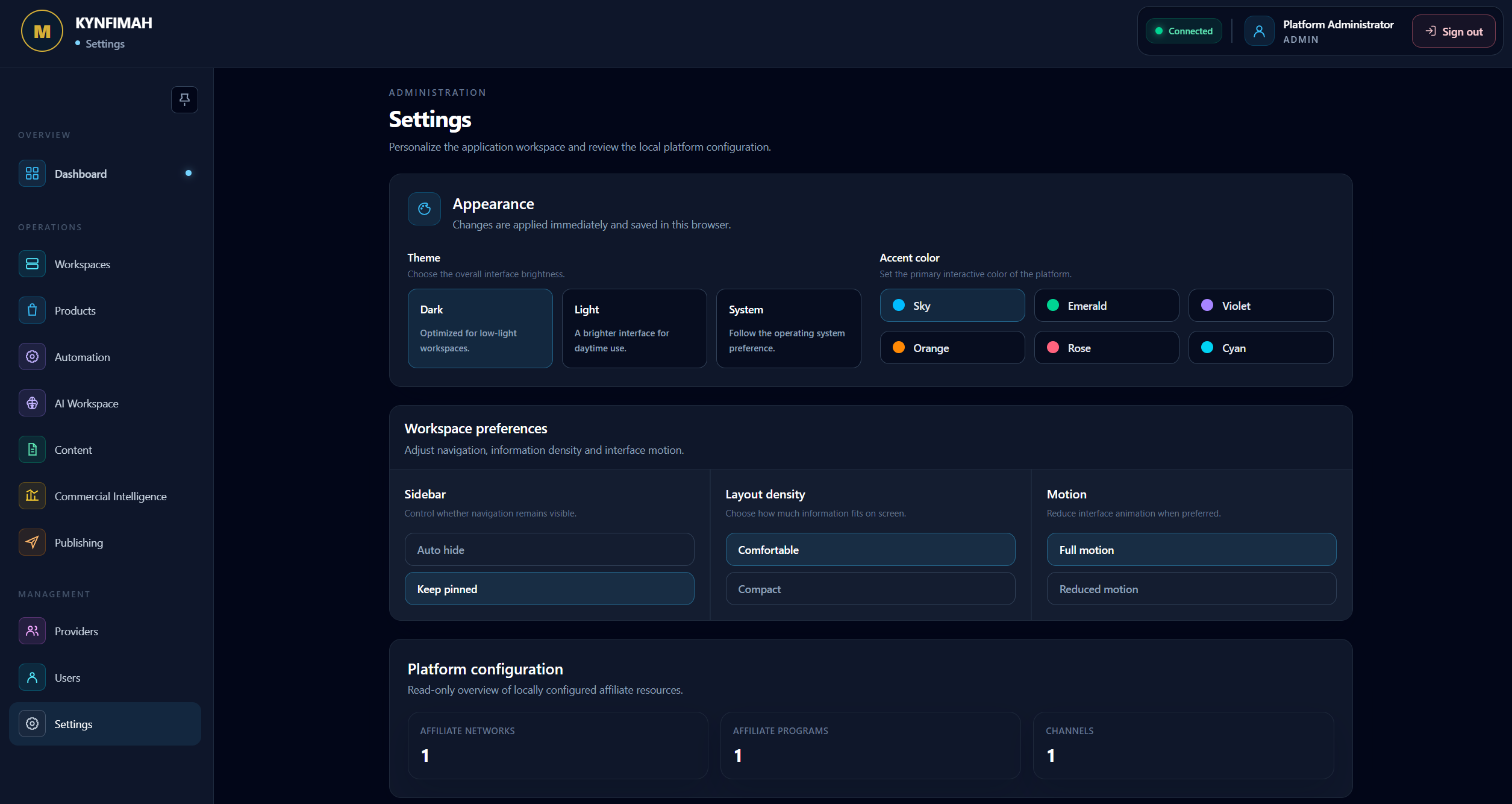Enable Reduced motion setting
Viewport: 1512px width, 804px height.
point(1192,589)
